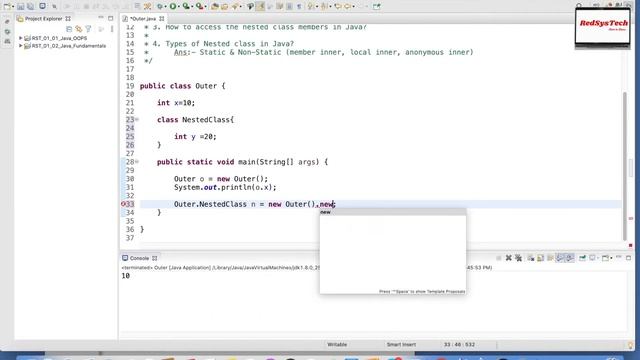Pin the Console with the pin icon
The image size is (640, 360).
pyautogui.click(x=582, y=258)
